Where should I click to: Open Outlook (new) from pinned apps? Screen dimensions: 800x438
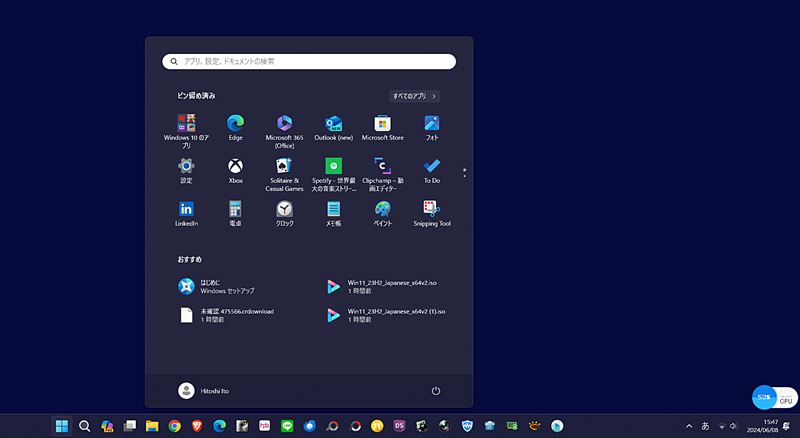[333, 124]
